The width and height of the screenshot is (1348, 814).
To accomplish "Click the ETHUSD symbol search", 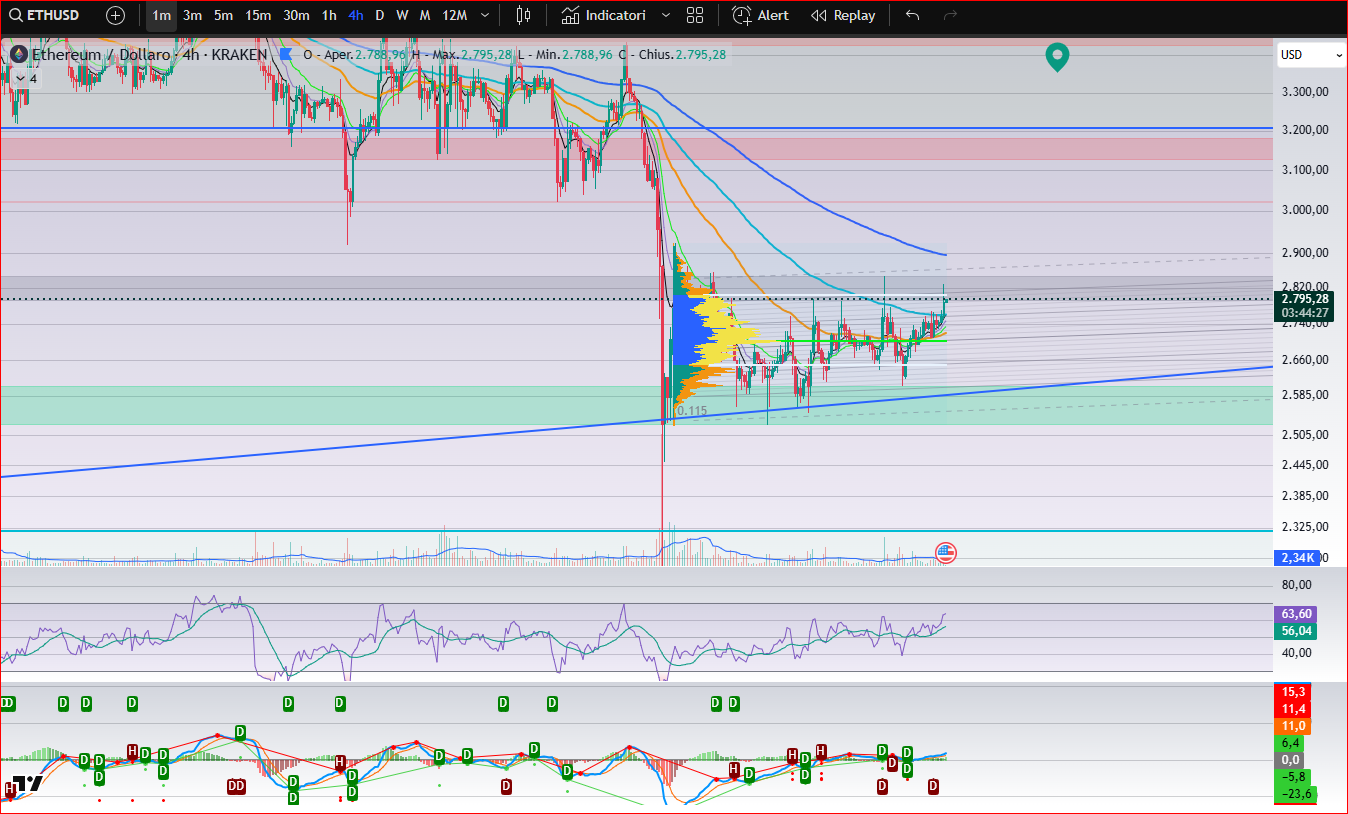I will point(44,15).
